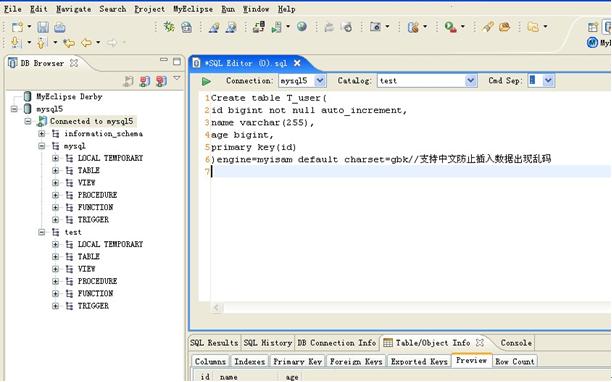
Task: Open the Navigate menu
Action: pyautogui.click(x=73, y=9)
